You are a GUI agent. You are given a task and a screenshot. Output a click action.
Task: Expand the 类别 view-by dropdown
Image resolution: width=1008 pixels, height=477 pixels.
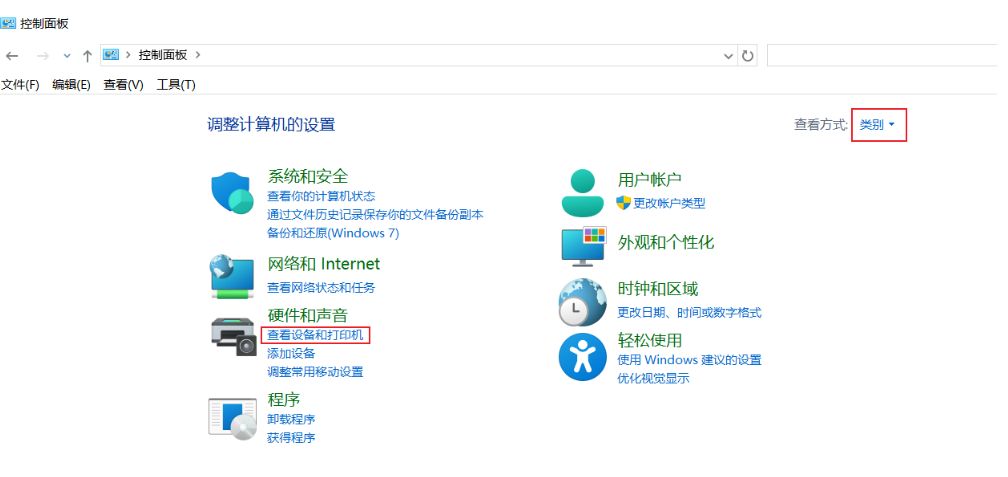(x=877, y=125)
